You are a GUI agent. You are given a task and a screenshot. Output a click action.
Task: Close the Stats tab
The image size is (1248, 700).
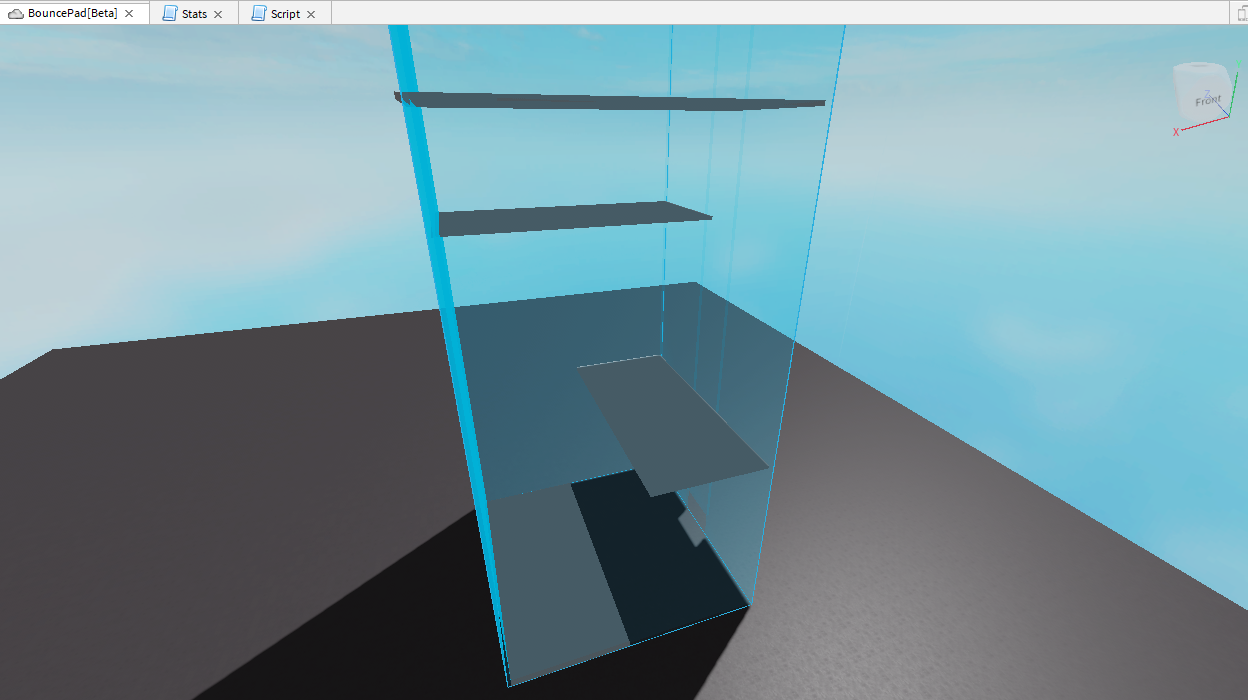(218, 13)
